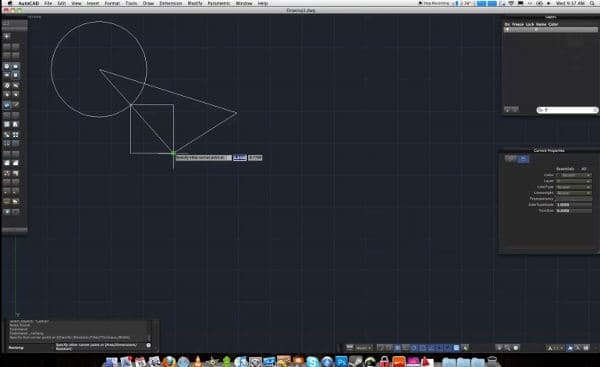The height and width of the screenshot is (367, 600).
Task: Open Skype from the Dock
Action: [312, 362]
